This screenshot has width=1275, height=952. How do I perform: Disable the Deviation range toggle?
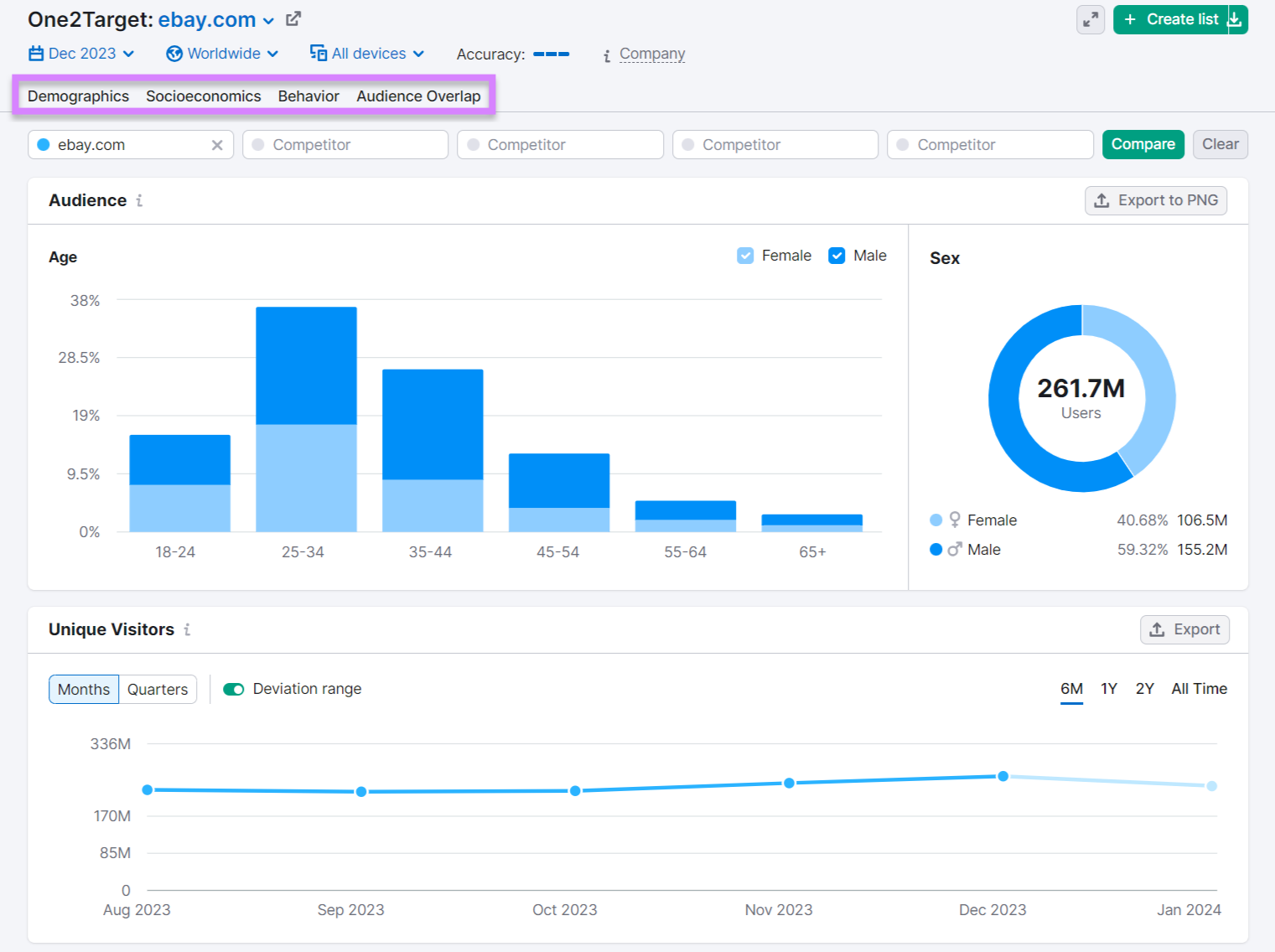pos(234,689)
